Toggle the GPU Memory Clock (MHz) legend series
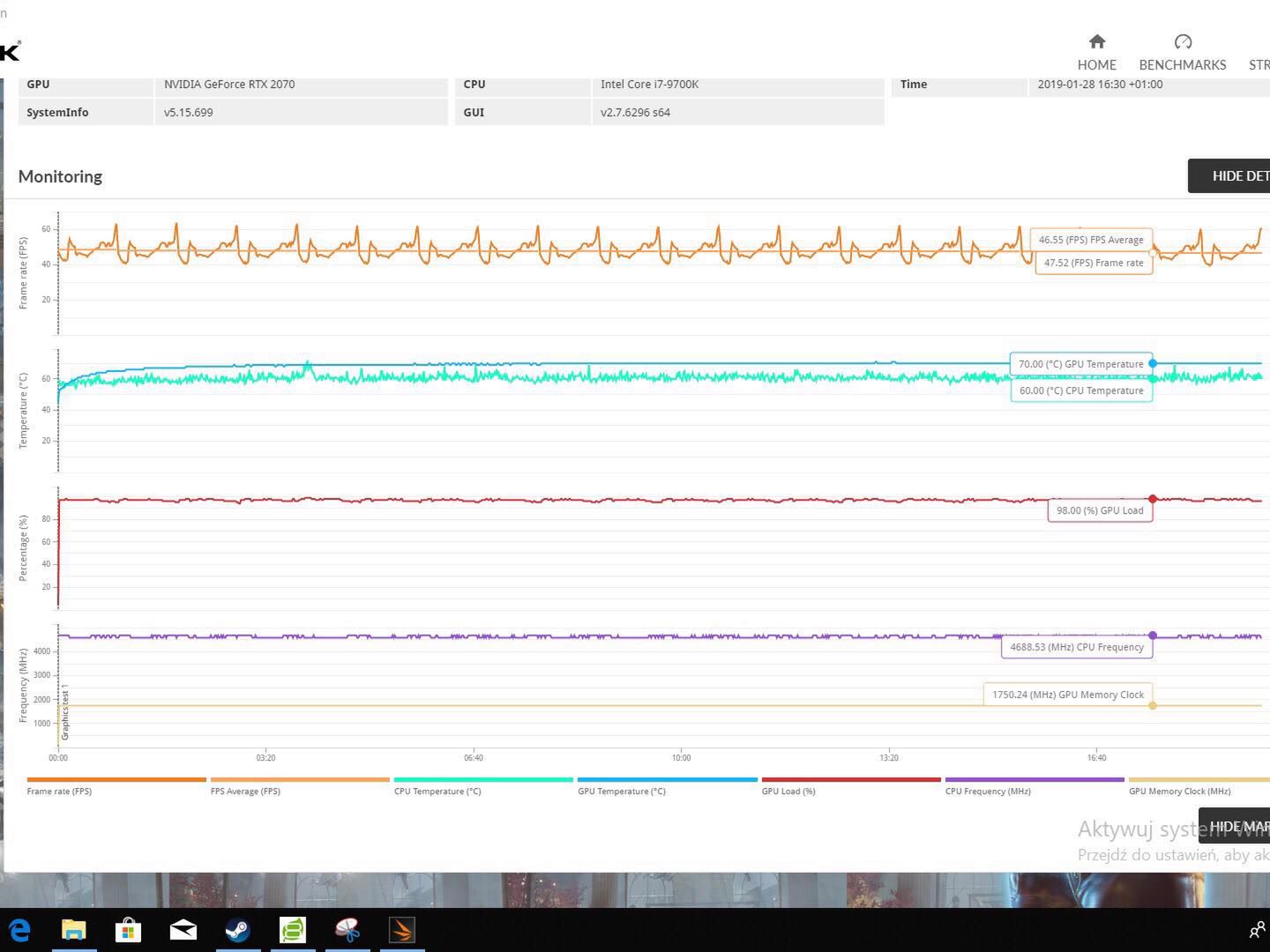Viewport: 1270px width, 952px height. 1199,786
